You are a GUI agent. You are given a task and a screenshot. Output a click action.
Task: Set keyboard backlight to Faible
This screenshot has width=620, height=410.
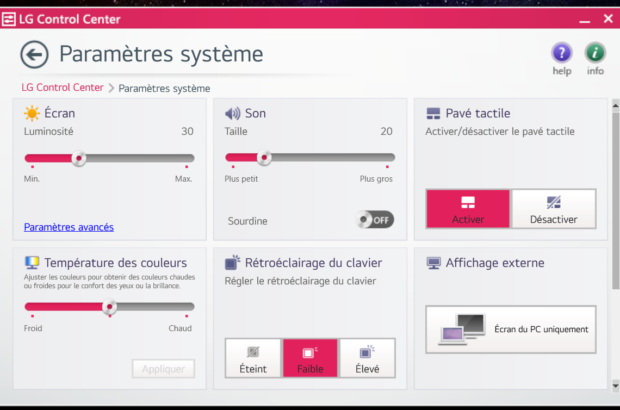coord(310,358)
